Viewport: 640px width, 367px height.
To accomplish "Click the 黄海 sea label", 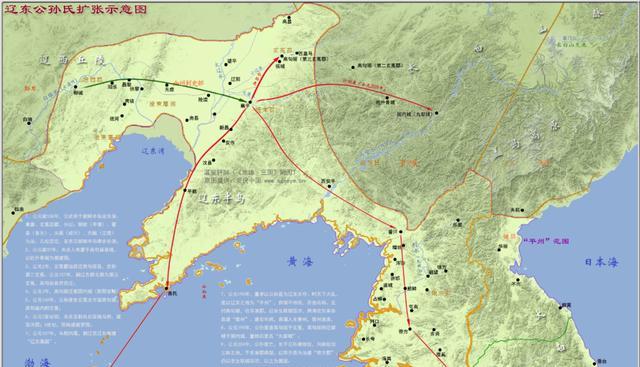I will pos(300,262).
